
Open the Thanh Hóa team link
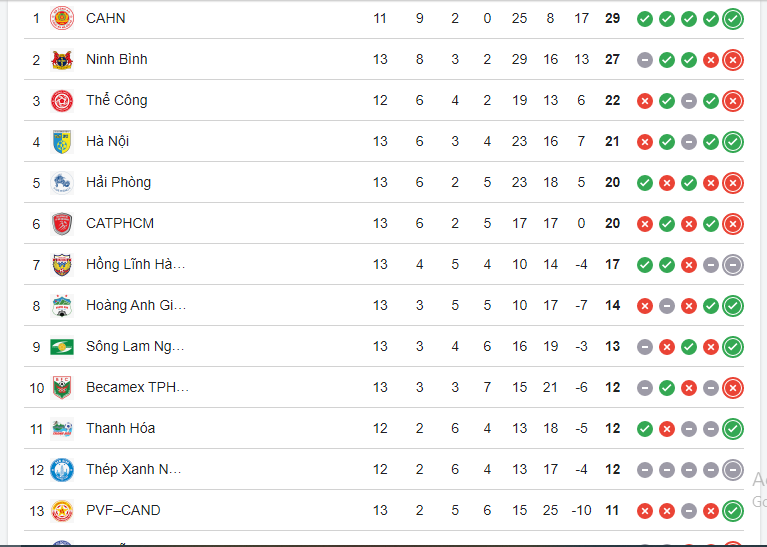coord(120,428)
